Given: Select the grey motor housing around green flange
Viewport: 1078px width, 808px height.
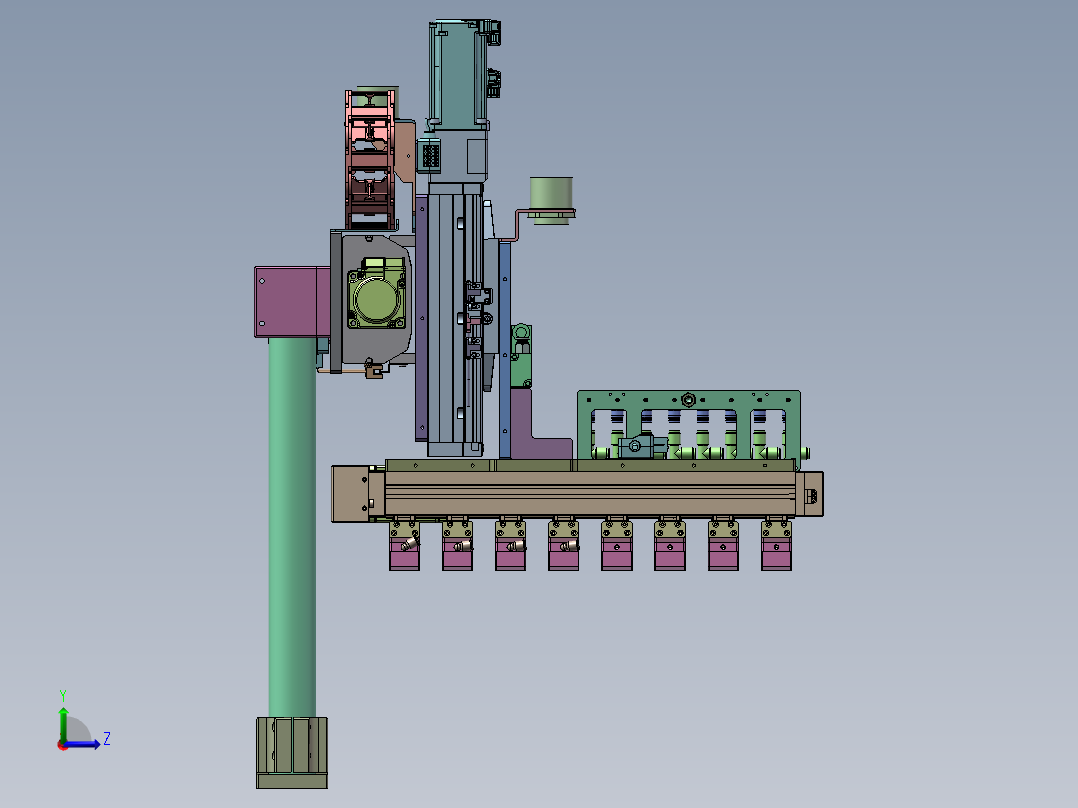Looking at the screenshot, I should point(377,300).
